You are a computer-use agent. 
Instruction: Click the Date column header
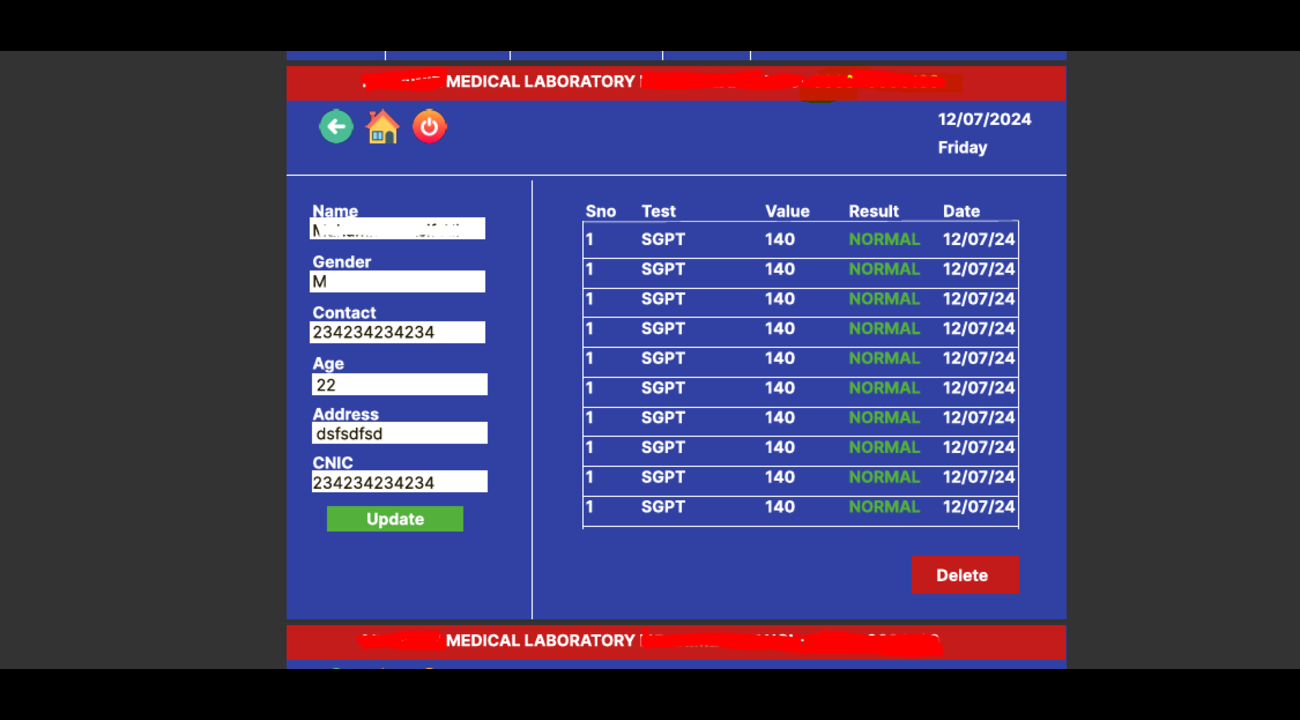pyautogui.click(x=962, y=211)
